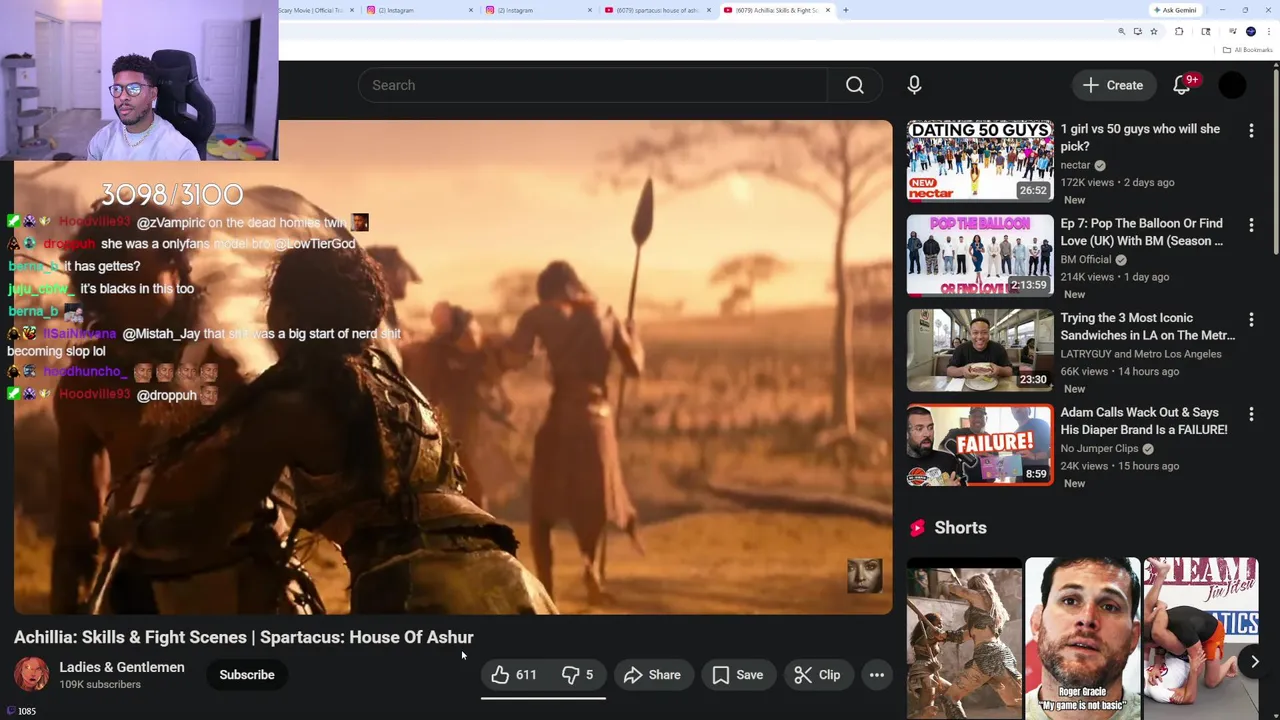Viewport: 1280px width, 720px height.
Task: Open the account avatar menu
Action: coord(1233,85)
